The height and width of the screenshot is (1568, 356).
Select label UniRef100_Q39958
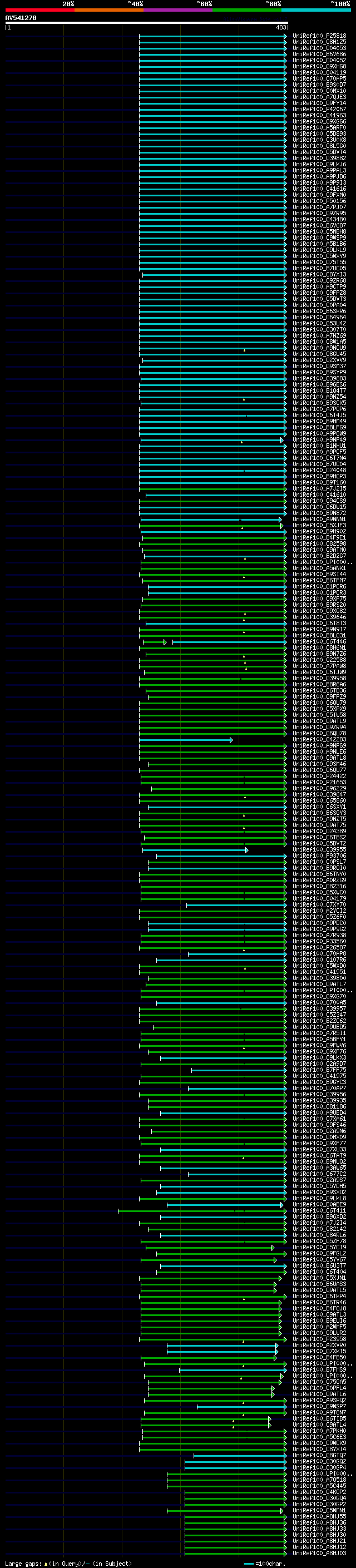tap(319, 679)
